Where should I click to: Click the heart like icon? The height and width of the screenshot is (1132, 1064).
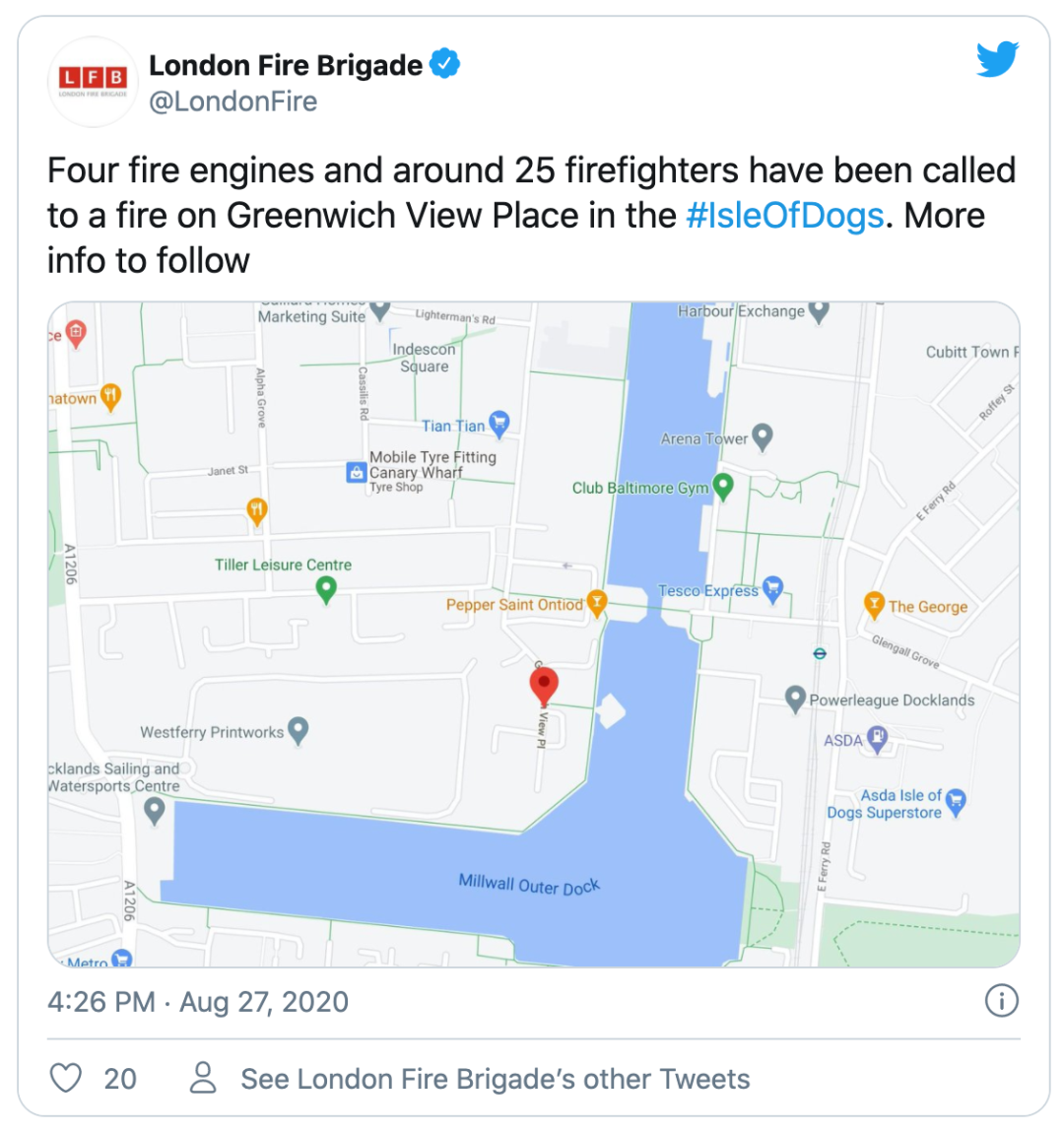[66, 1078]
